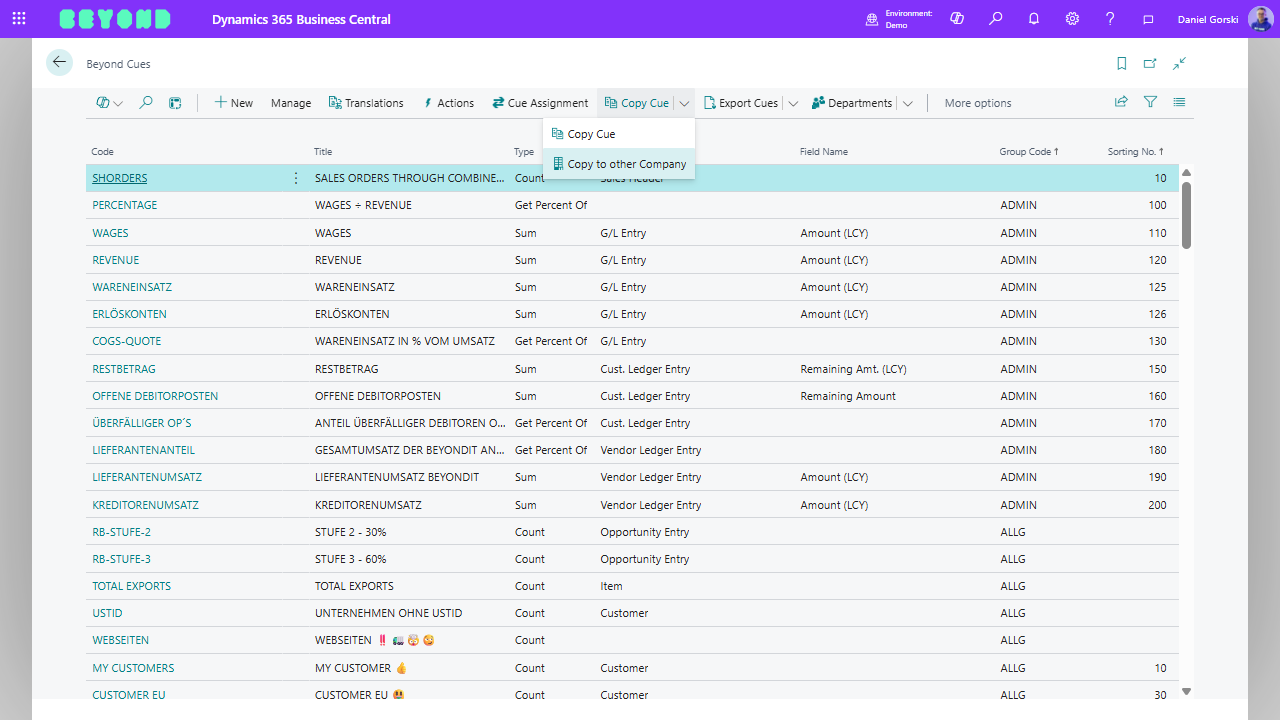
Task: Open the Business Central settings gear
Action: click(1072, 19)
